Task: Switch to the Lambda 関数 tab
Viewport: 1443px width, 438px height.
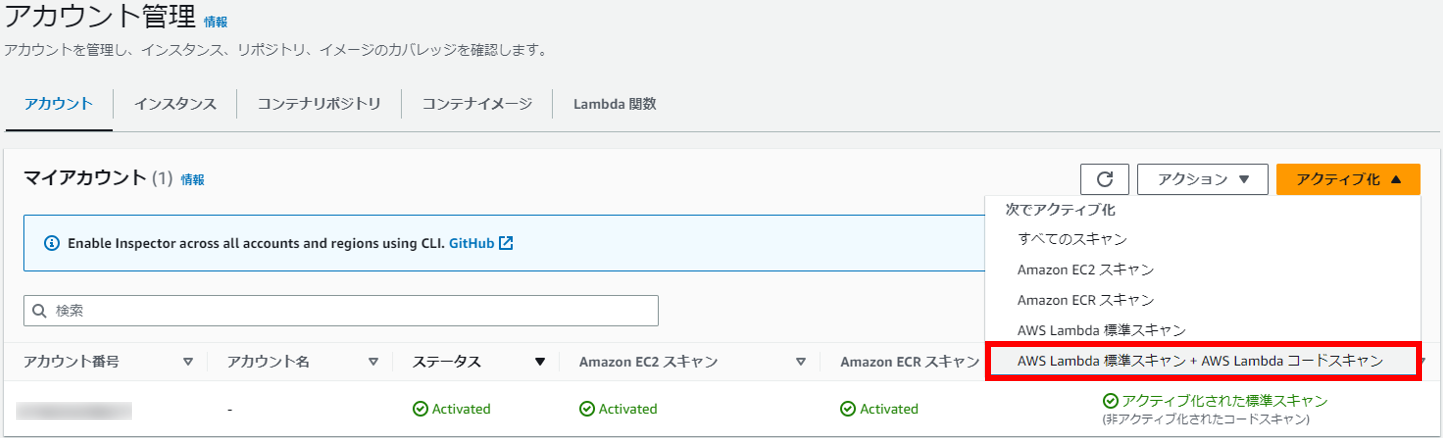Action: [614, 104]
